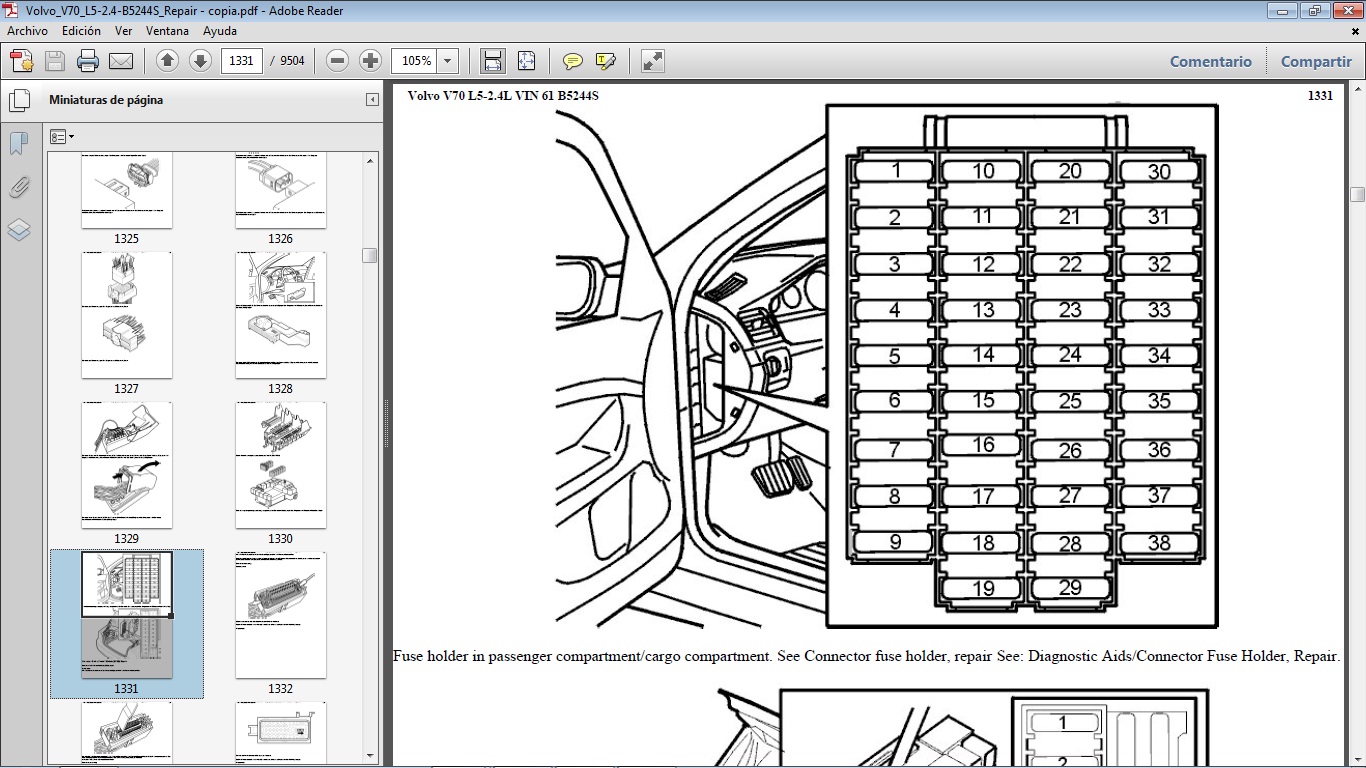
Task: Select page thumbnail 1328
Action: pyautogui.click(x=281, y=315)
